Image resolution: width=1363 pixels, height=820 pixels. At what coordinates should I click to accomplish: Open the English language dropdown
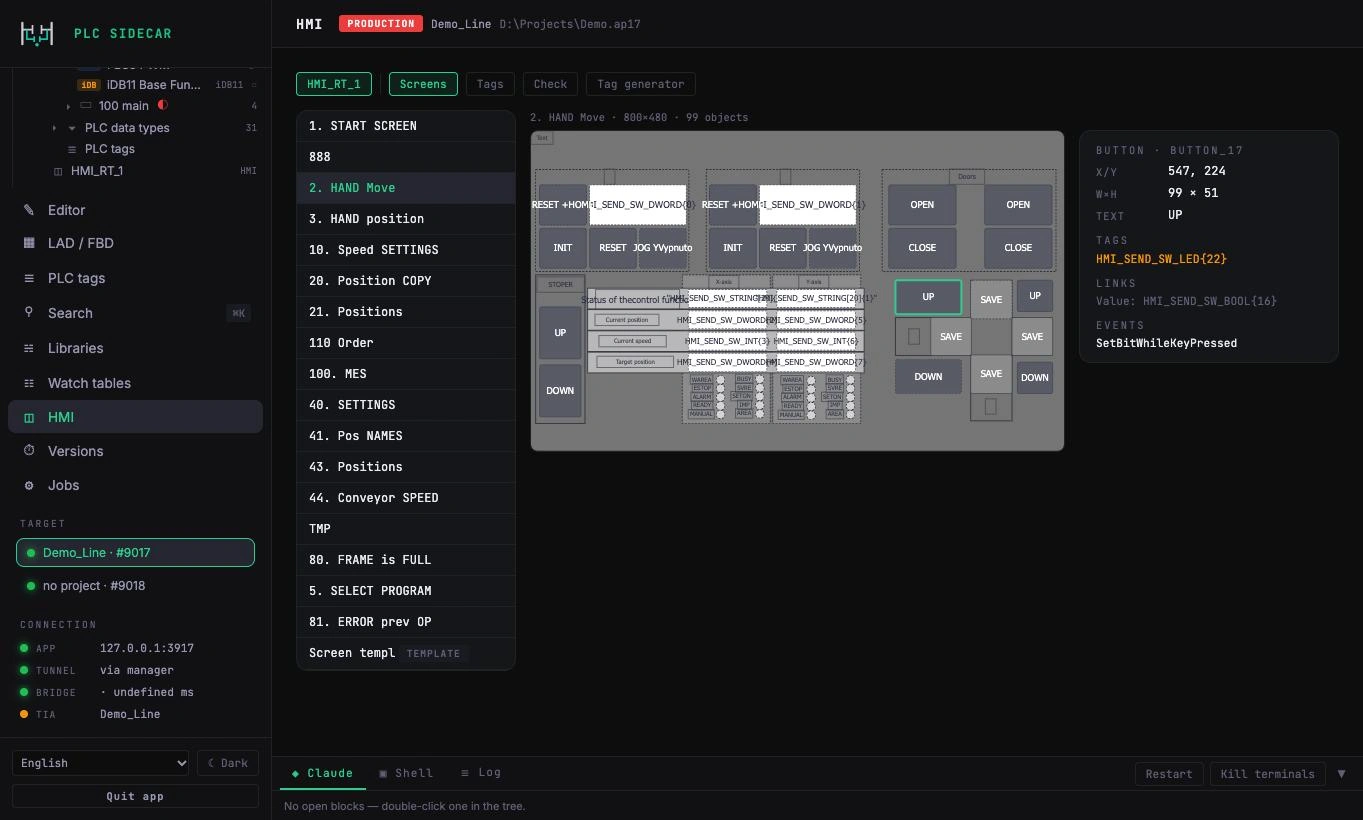100,763
